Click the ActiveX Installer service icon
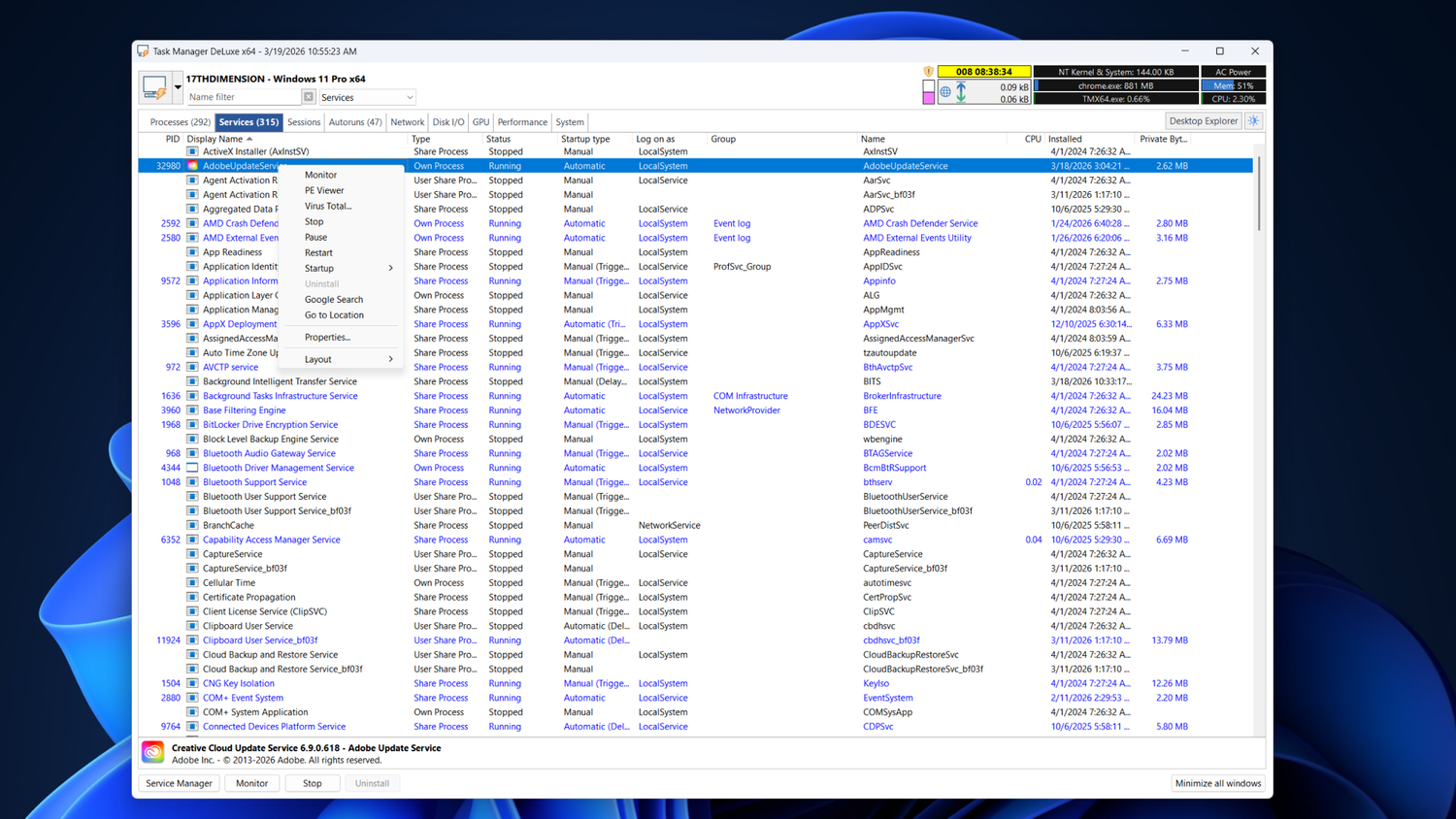Viewport: 1456px width, 819px height. pos(192,151)
